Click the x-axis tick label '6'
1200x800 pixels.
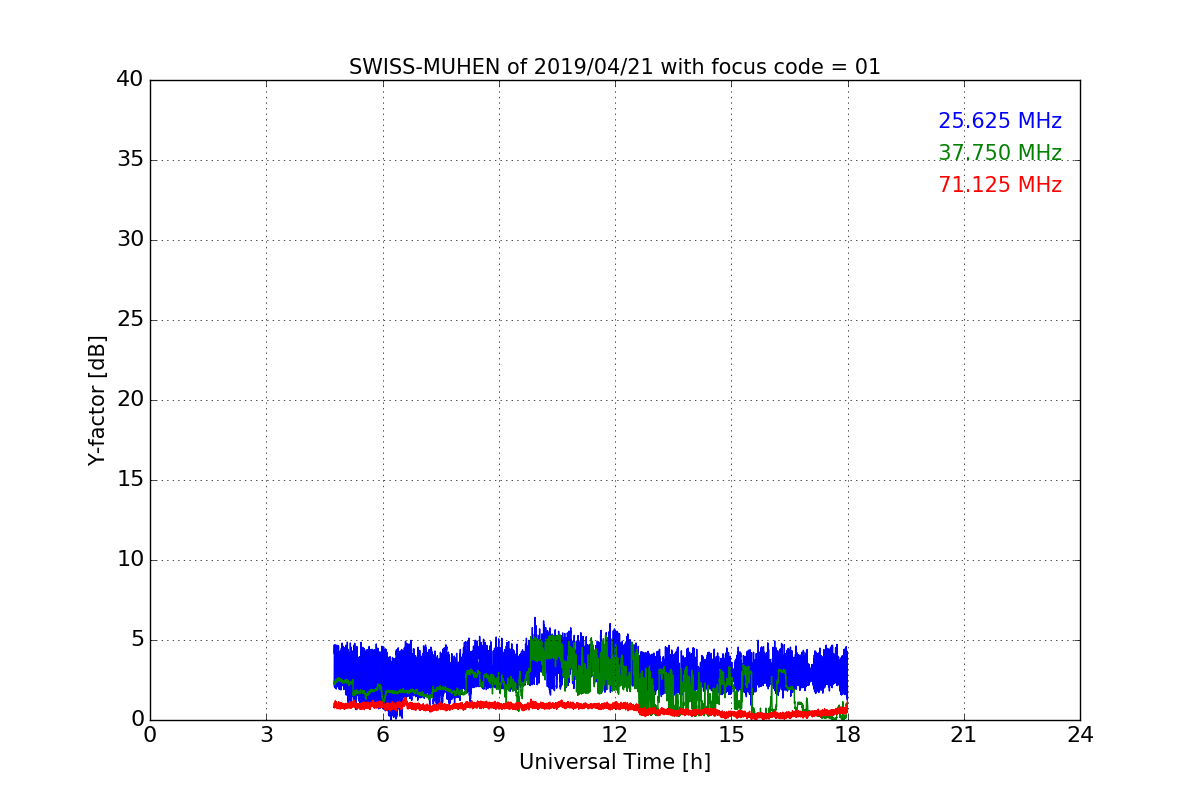[x=383, y=735]
